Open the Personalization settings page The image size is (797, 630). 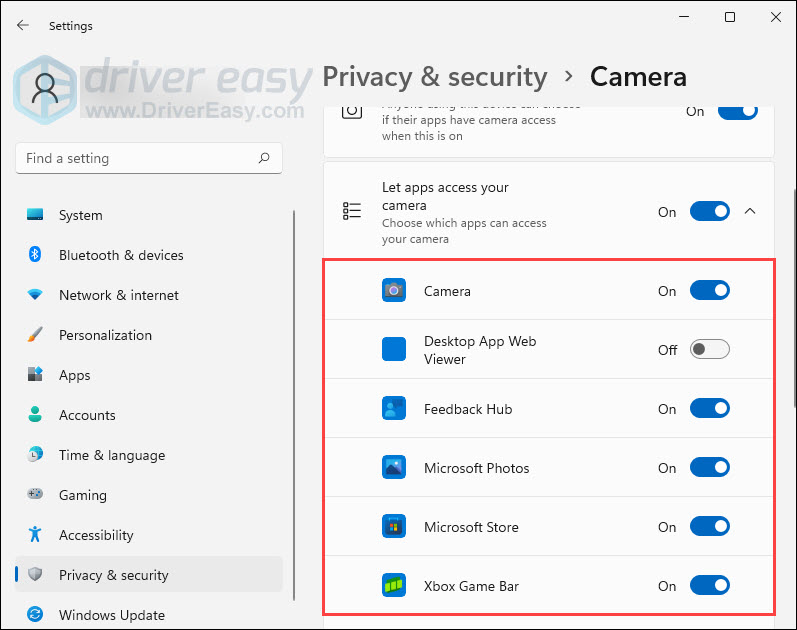[x=105, y=335]
